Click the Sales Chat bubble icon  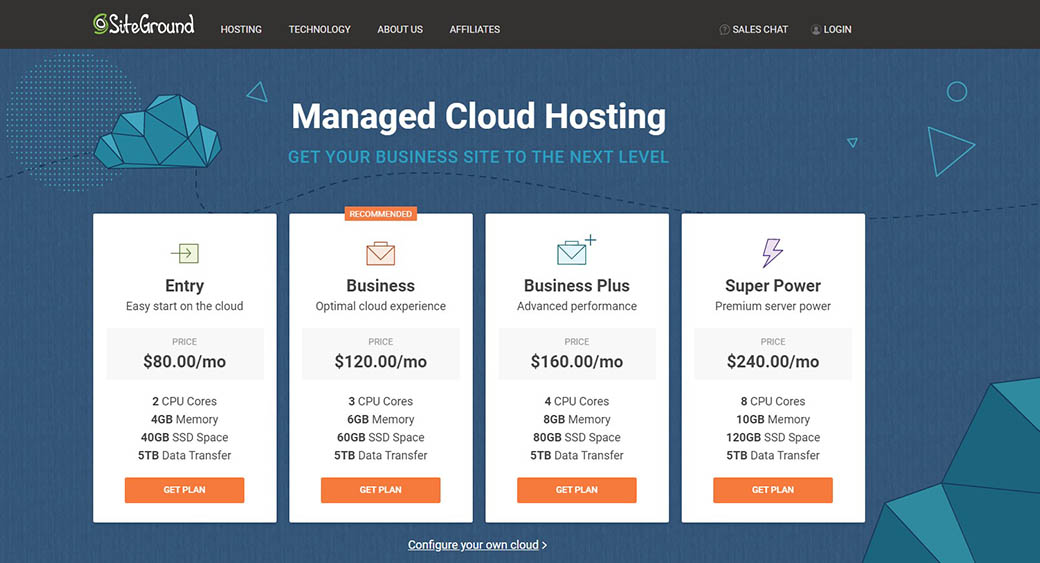pyautogui.click(x=724, y=30)
